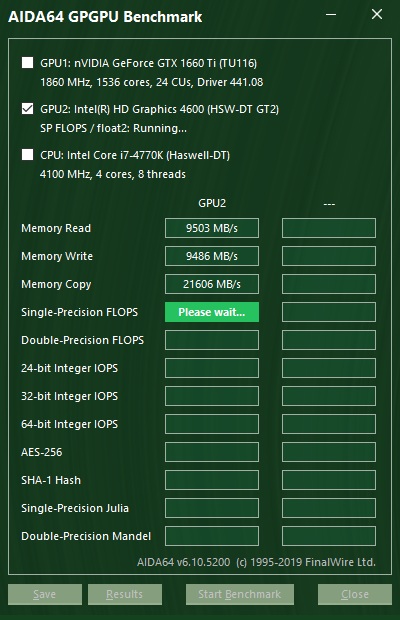Click the AIDA64 GPGPU Benchmark title bar text

tap(105, 17)
